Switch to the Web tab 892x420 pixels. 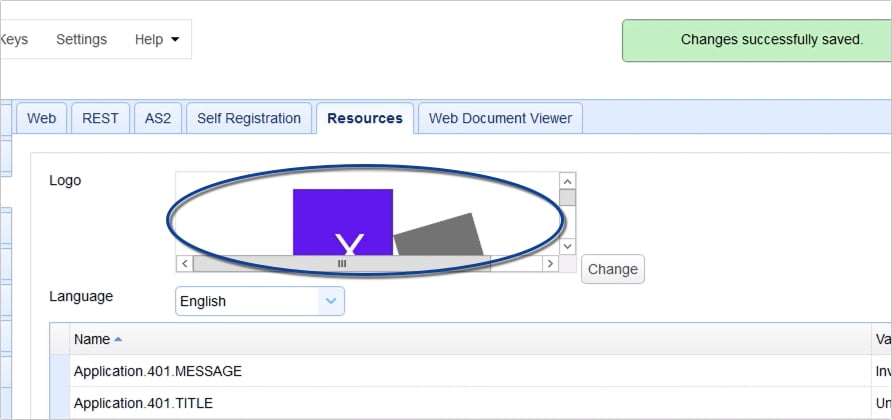(x=42, y=118)
